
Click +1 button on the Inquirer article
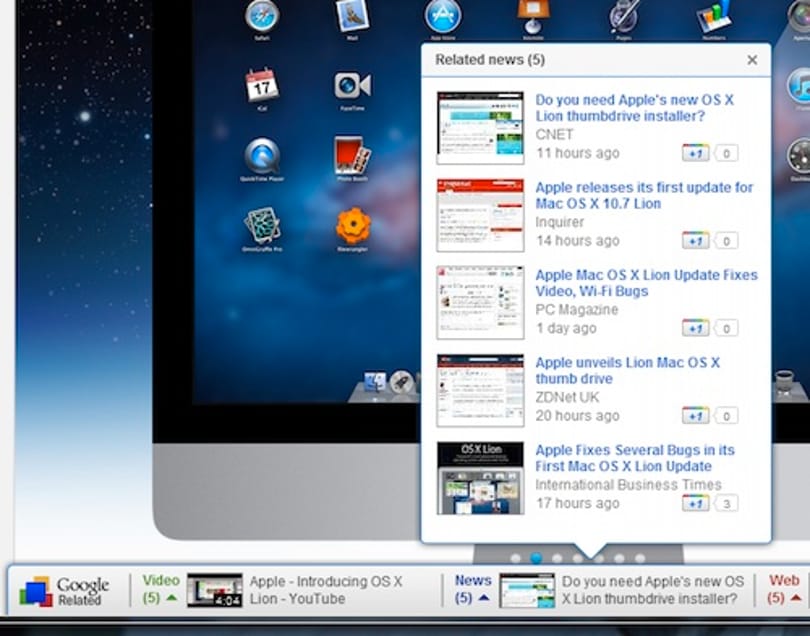[695, 240]
